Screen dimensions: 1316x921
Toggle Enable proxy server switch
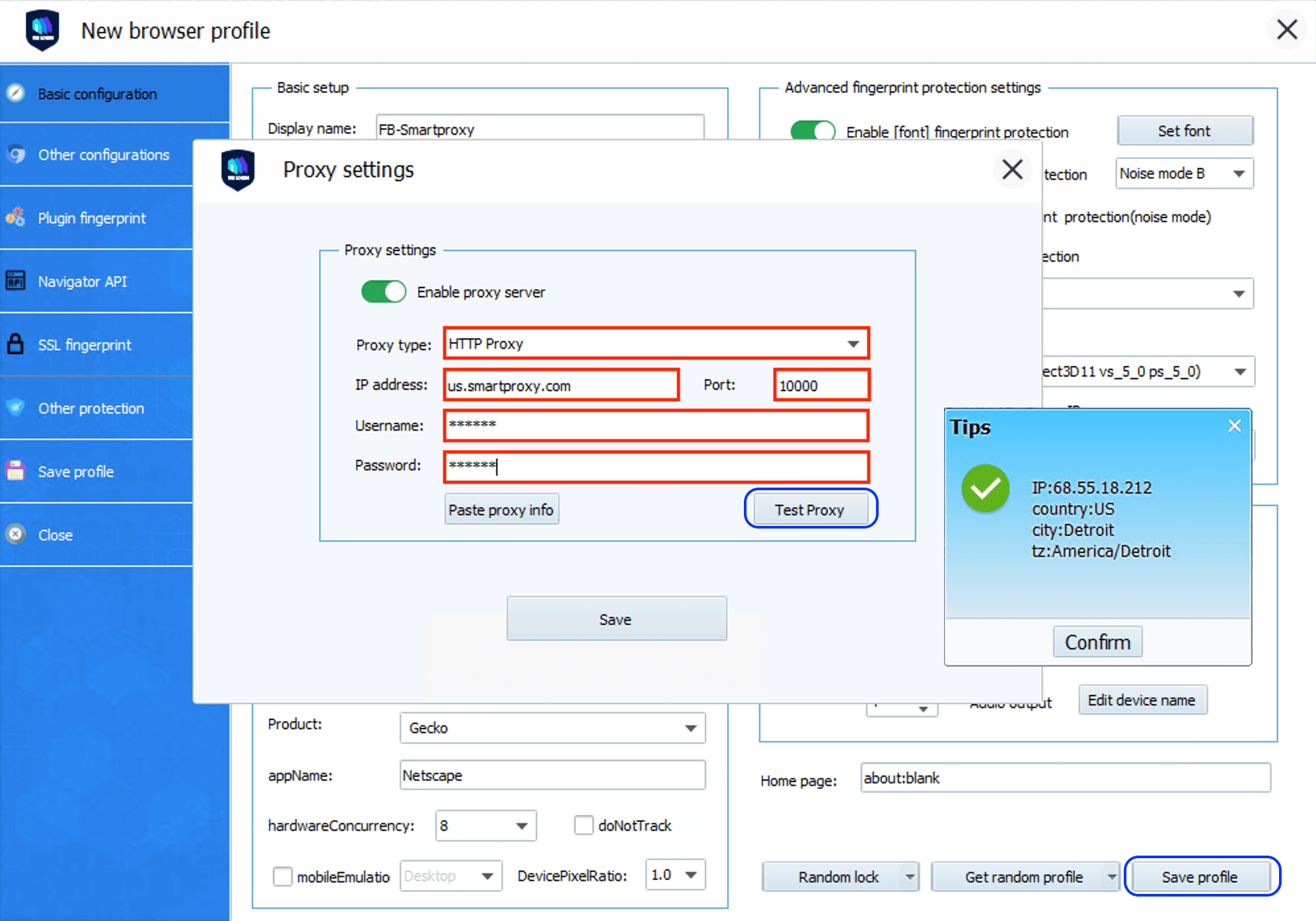pyautogui.click(x=383, y=291)
